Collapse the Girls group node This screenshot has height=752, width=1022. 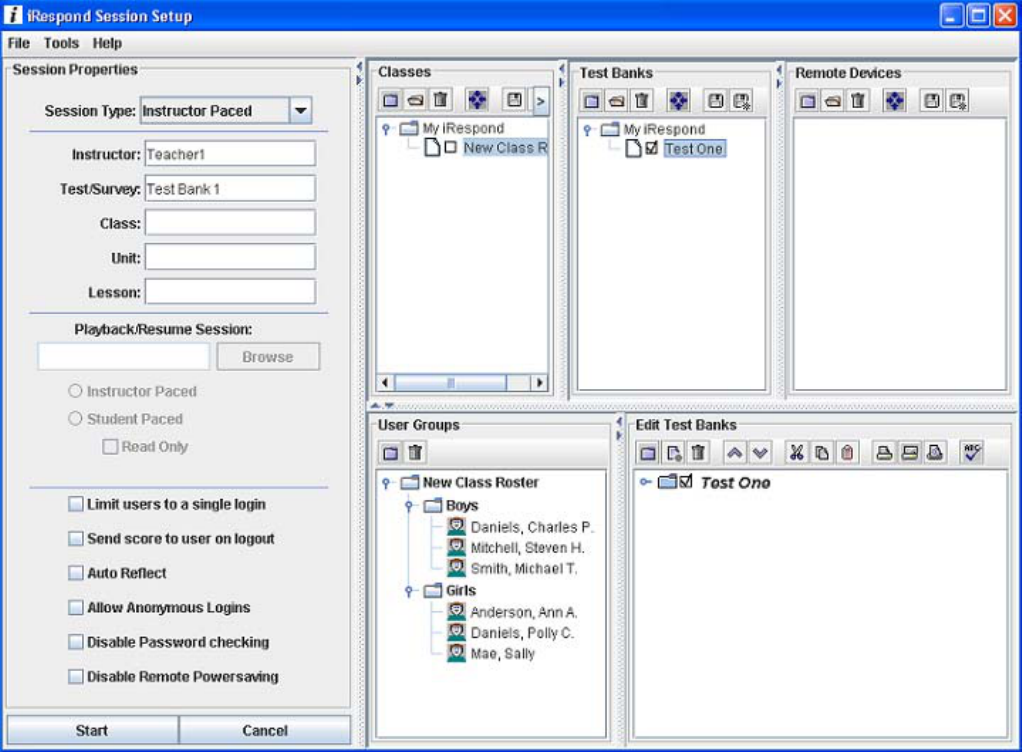[x=409, y=590]
